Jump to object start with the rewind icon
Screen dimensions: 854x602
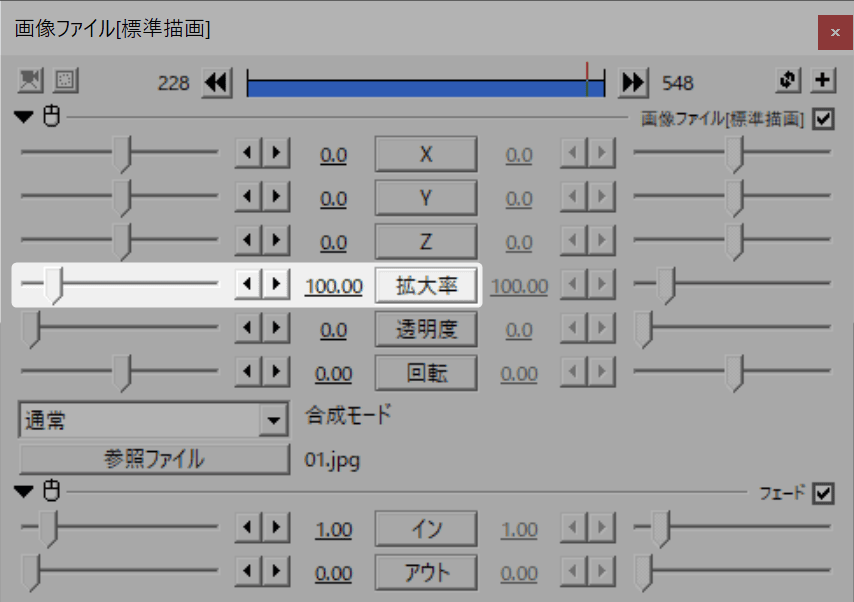pos(216,83)
